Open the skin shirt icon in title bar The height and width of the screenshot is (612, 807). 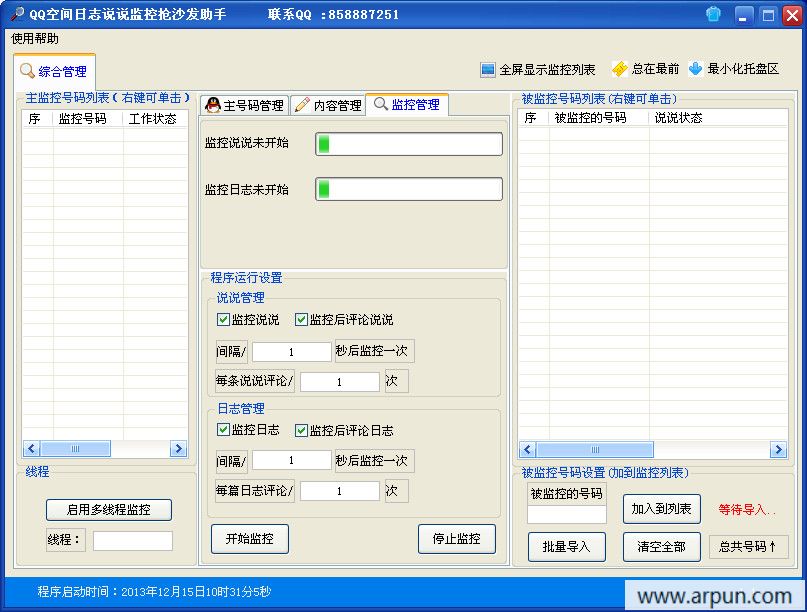click(713, 14)
